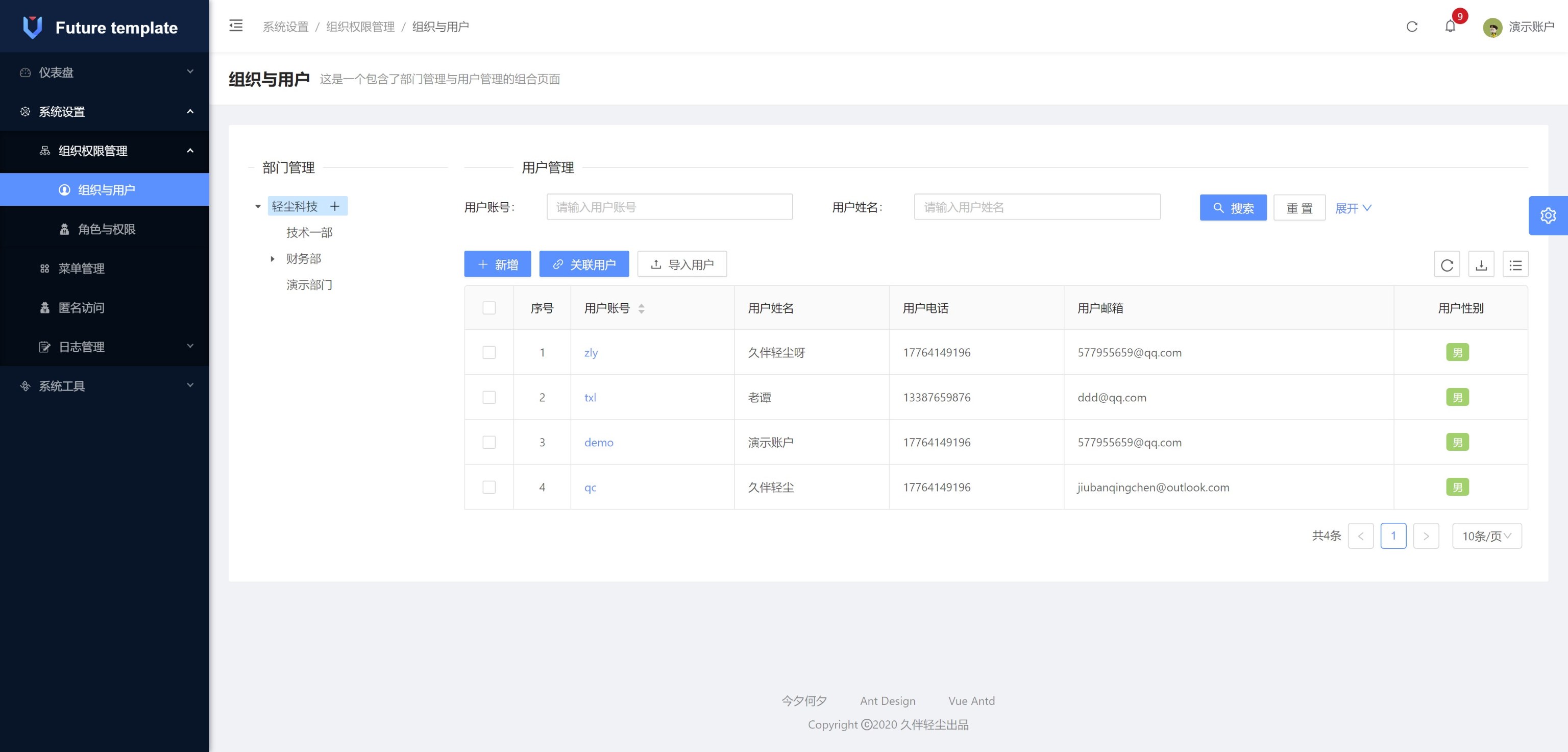Click the Future template logo icon

[x=32, y=27]
